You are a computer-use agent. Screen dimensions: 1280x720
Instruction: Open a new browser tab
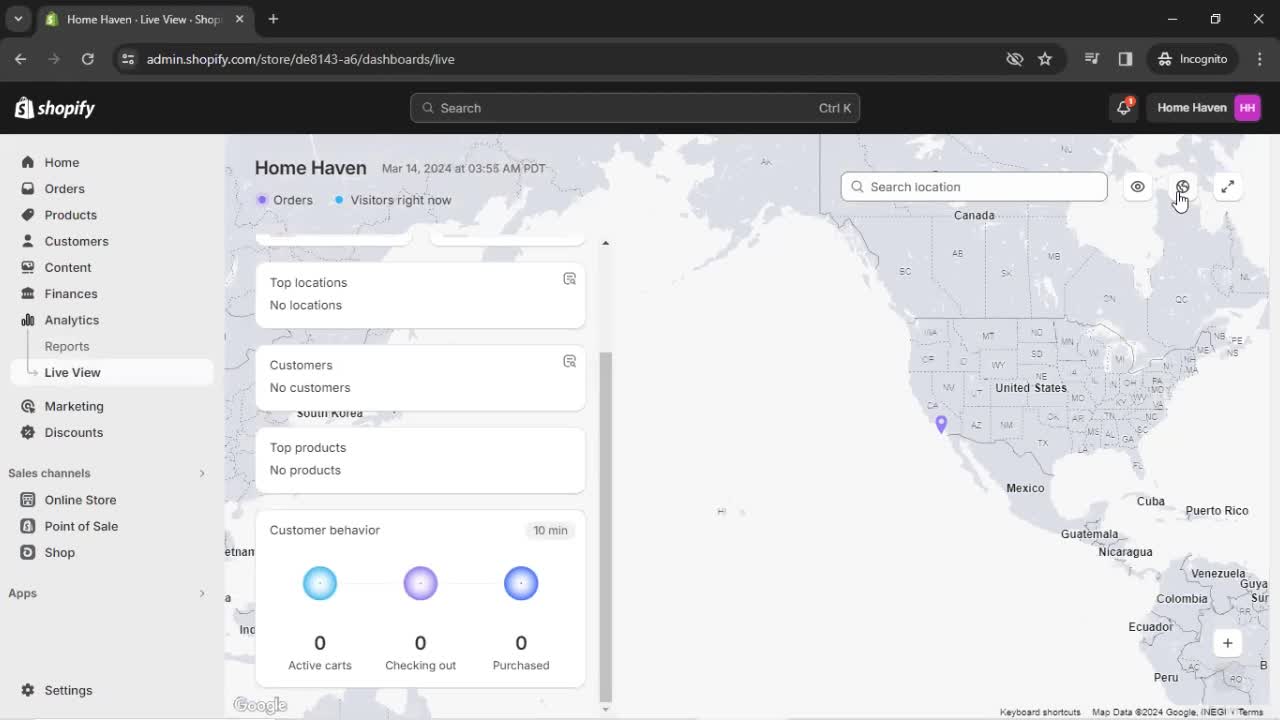click(x=273, y=19)
